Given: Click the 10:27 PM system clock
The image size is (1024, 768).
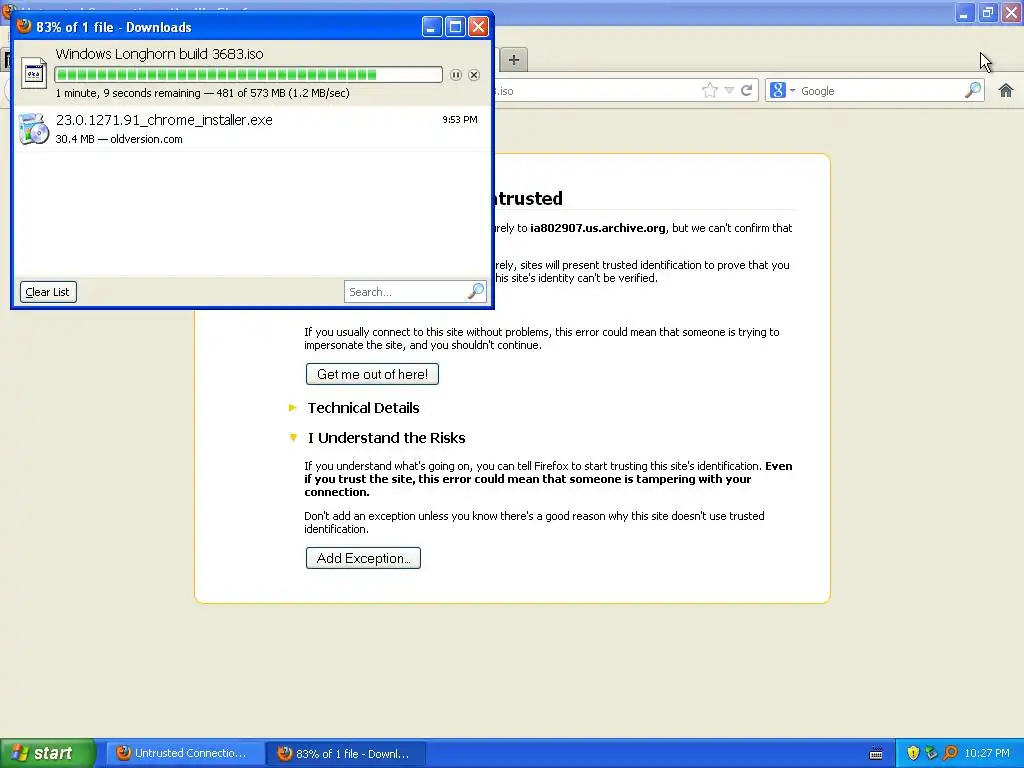Looking at the screenshot, I should pyautogui.click(x=987, y=753).
